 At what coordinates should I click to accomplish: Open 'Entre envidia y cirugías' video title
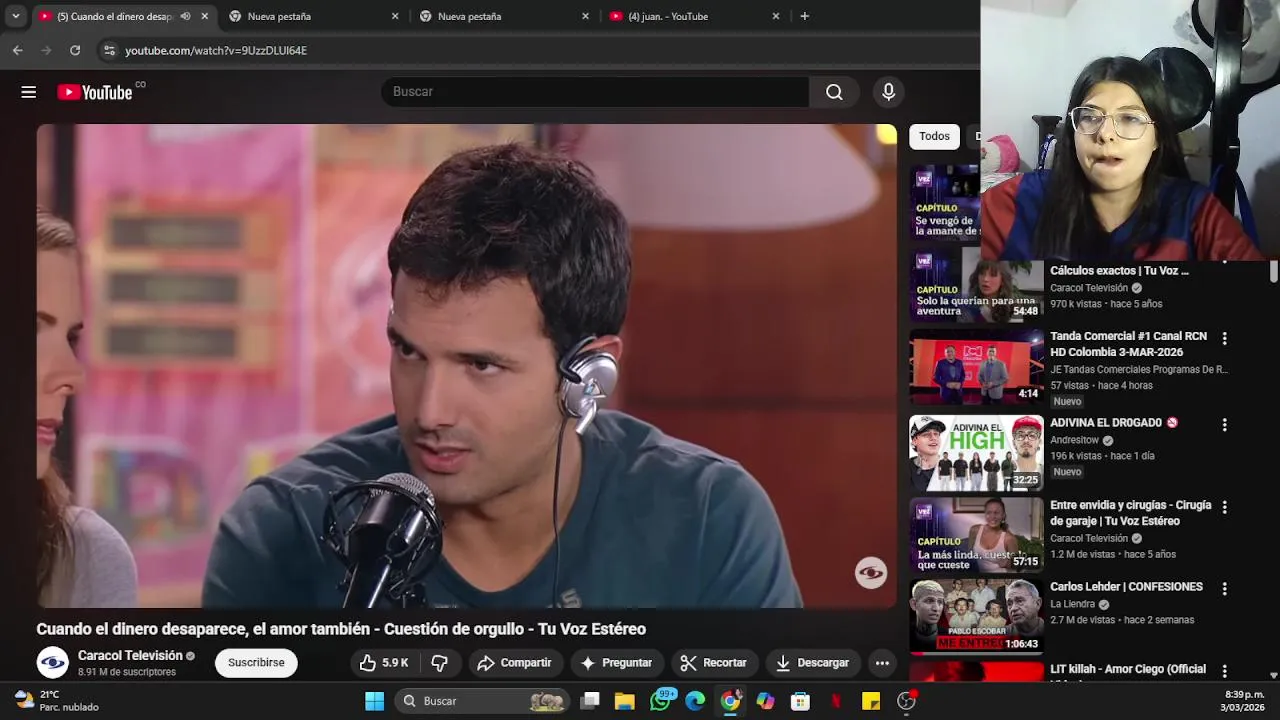1130,513
